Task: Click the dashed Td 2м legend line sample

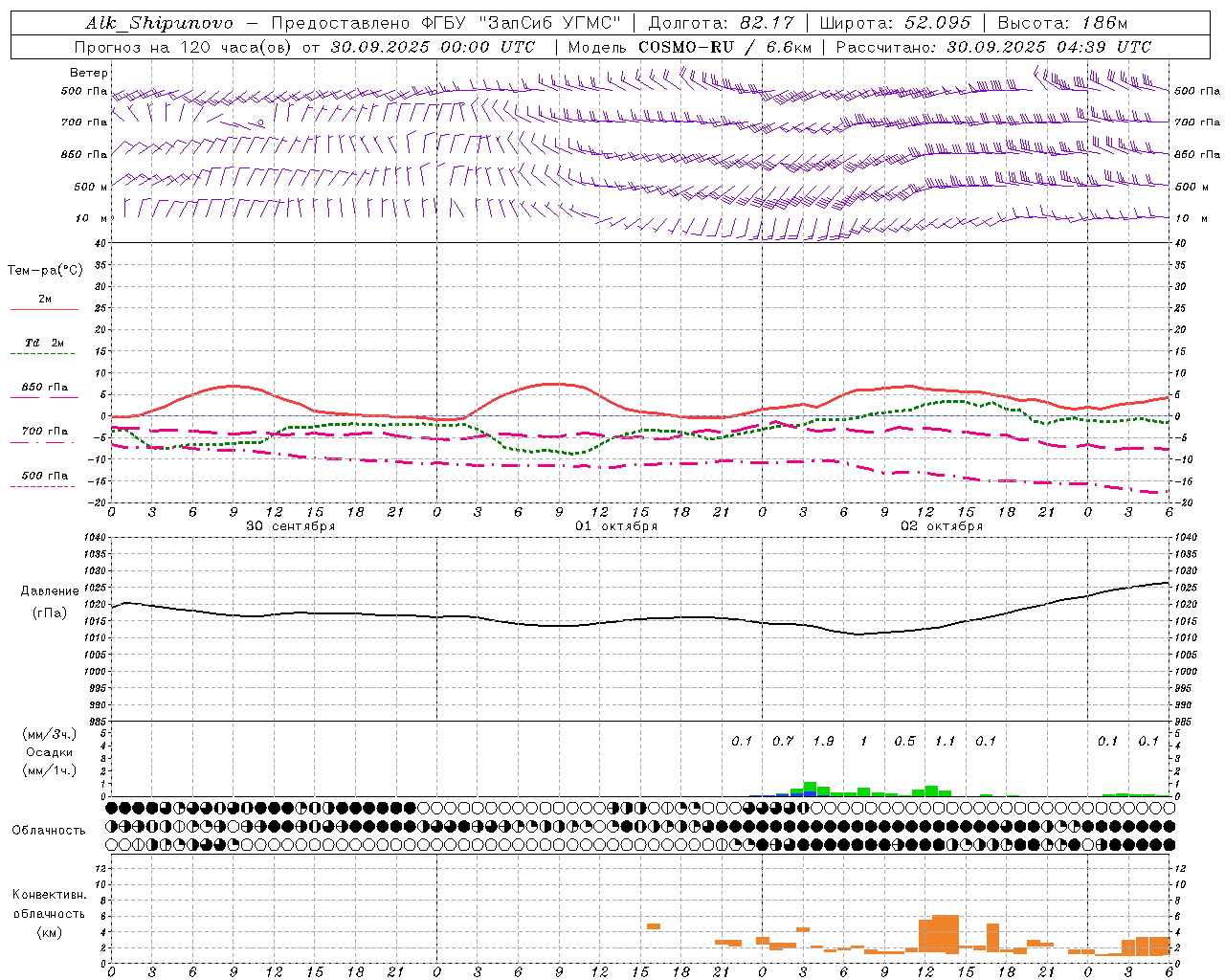Action: pos(44,353)
